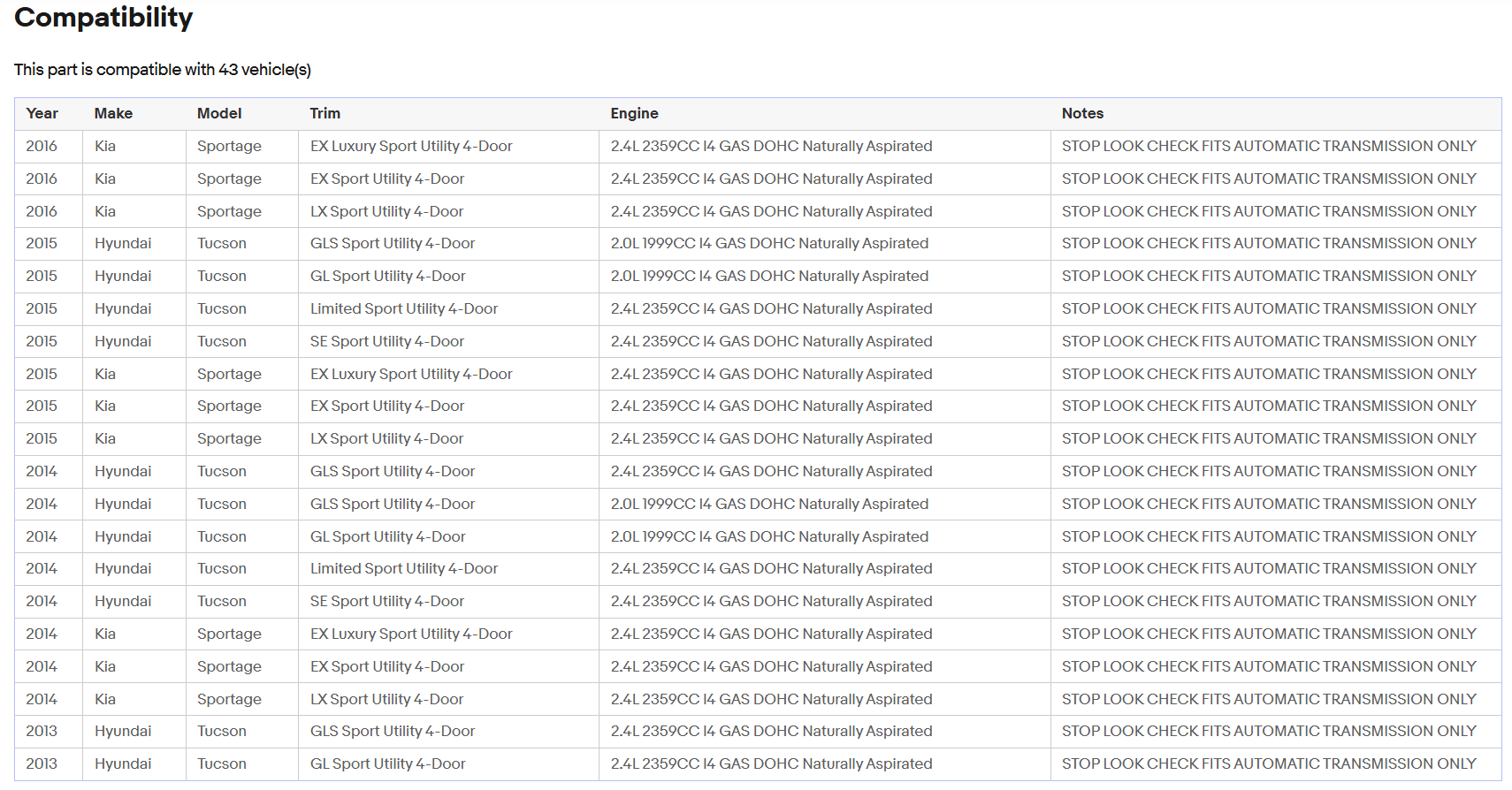Select "Hyundai" in the 2014 Tucson GL row
The height and width of the screenshot is (790, 1512).
123,537
